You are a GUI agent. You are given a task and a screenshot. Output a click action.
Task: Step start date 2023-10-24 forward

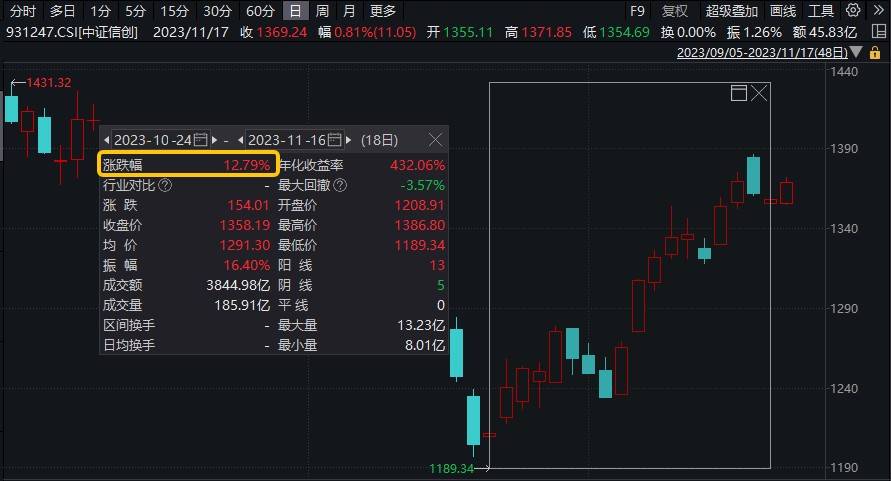[x=214, y=140]
